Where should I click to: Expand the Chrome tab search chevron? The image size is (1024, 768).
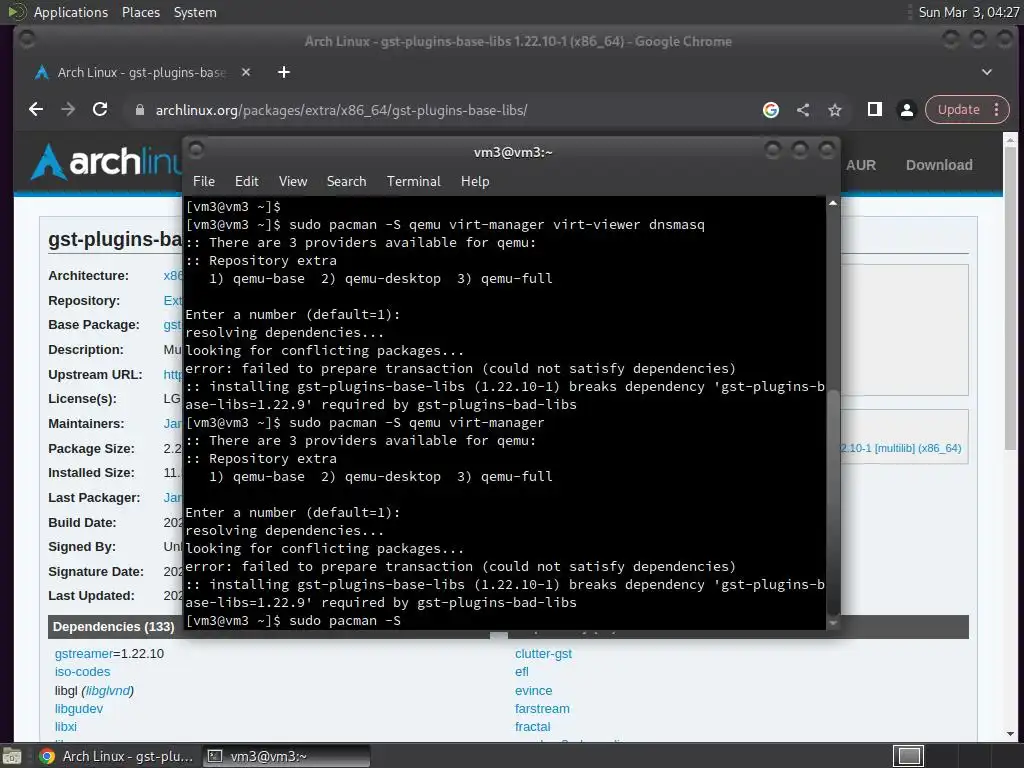tap(987, 72)
